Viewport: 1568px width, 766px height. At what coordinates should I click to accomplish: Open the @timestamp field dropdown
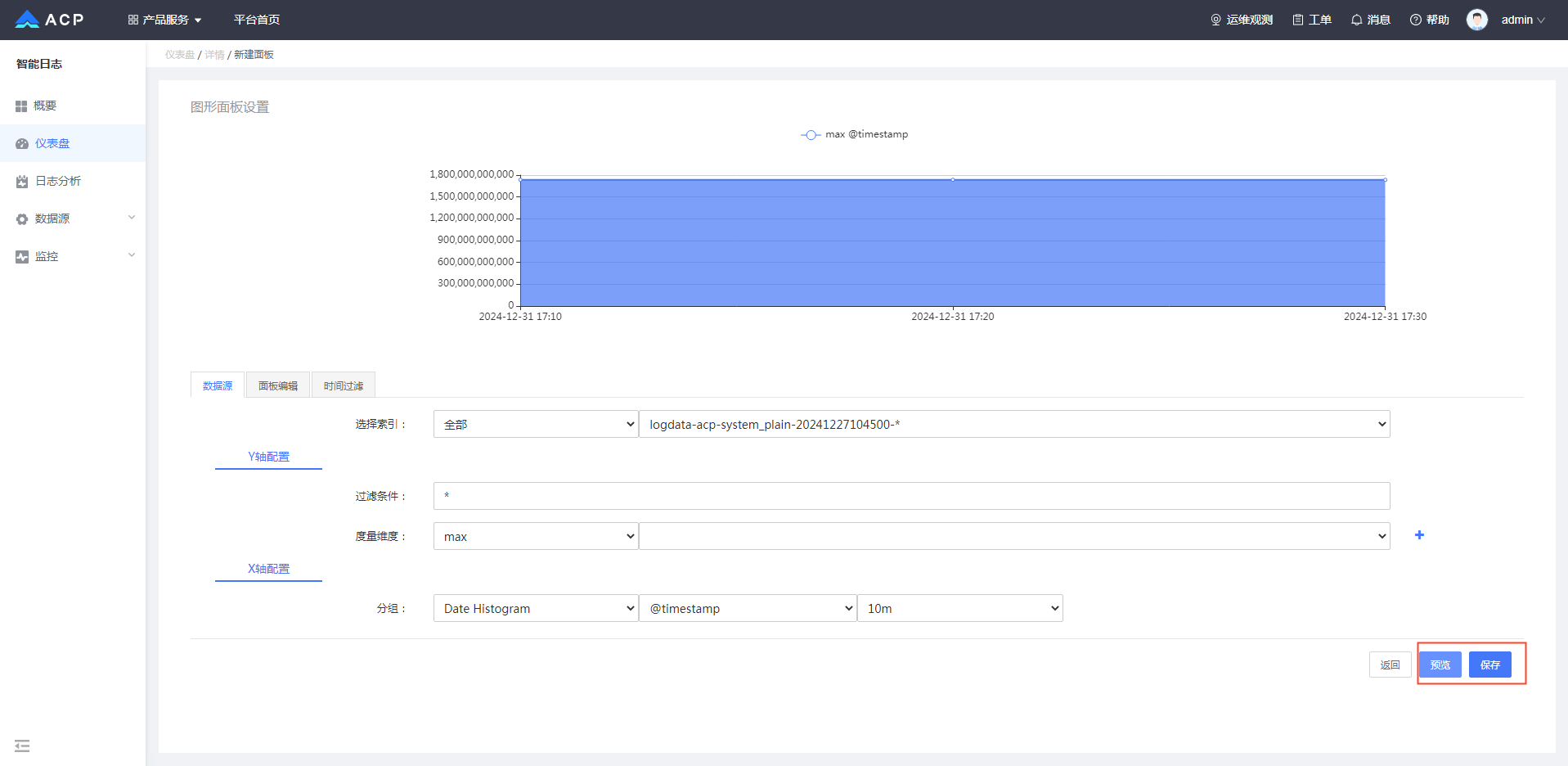pos(748,608)
